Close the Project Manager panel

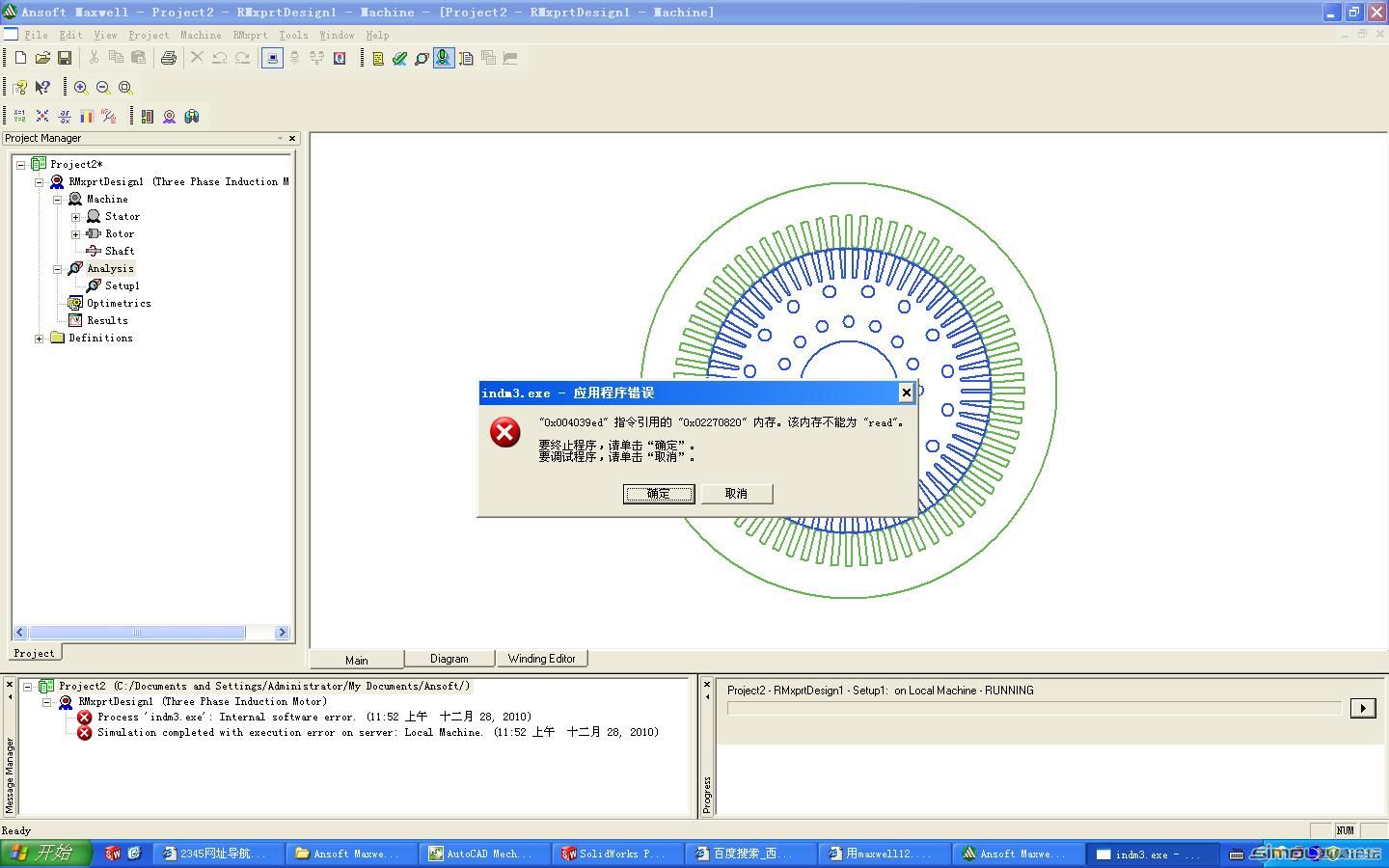pyautogui.click(x=292, y=138)
